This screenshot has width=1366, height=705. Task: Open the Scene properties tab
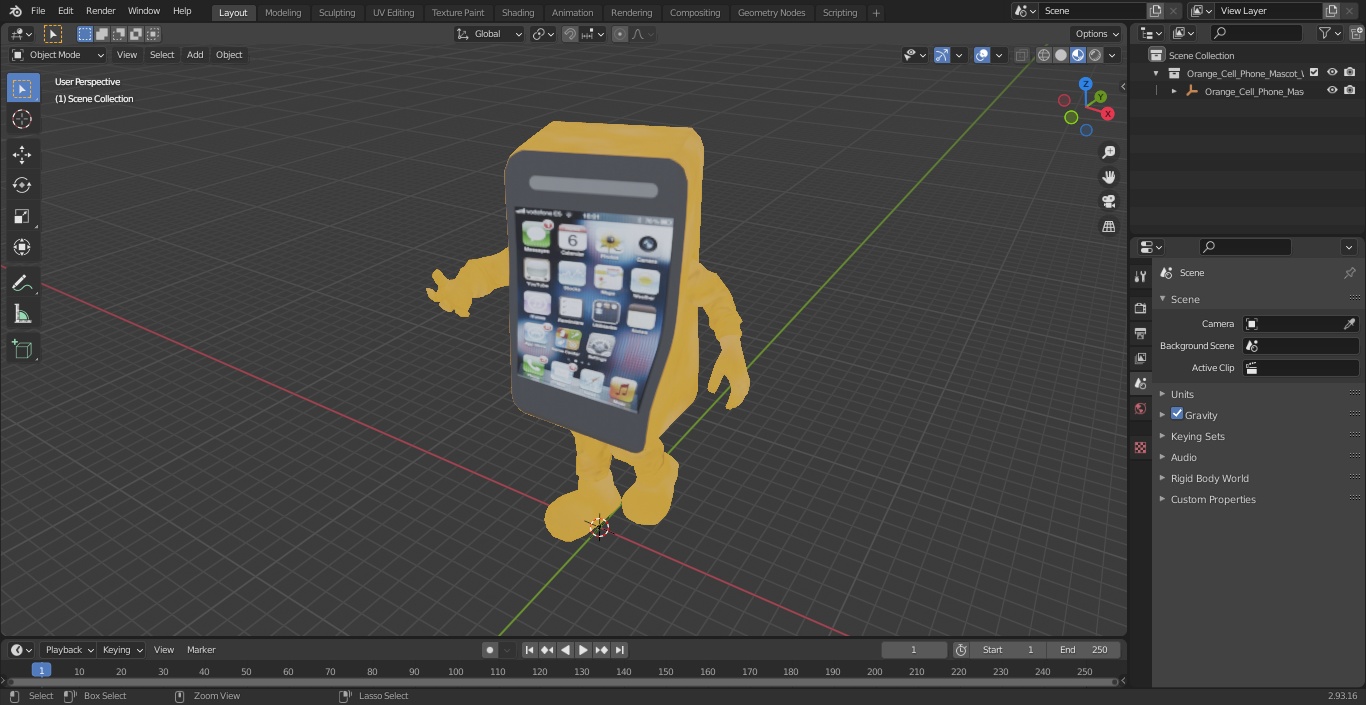1140,383
